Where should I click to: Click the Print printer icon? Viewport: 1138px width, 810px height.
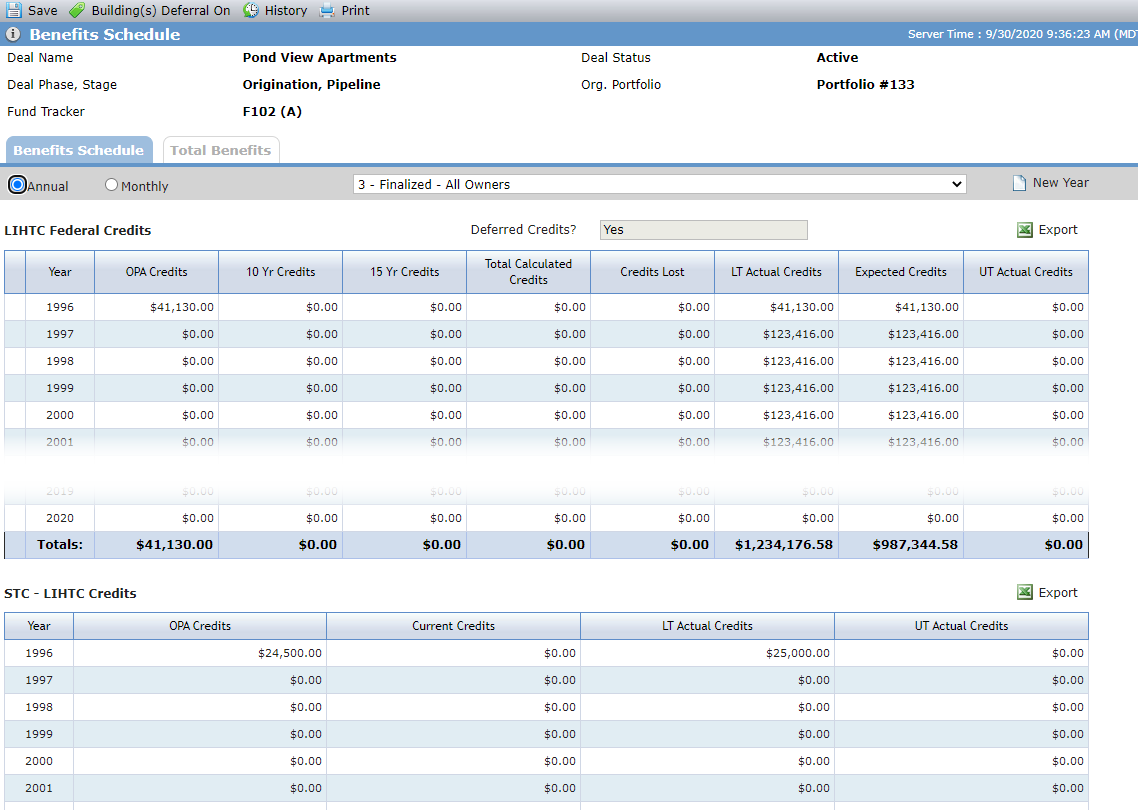click(327, 10)
